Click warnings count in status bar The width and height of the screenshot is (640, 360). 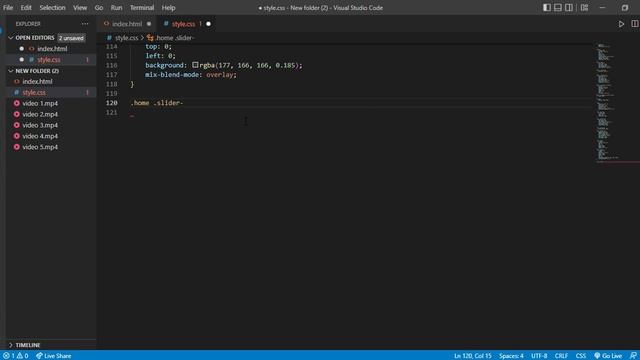point(22,356)
